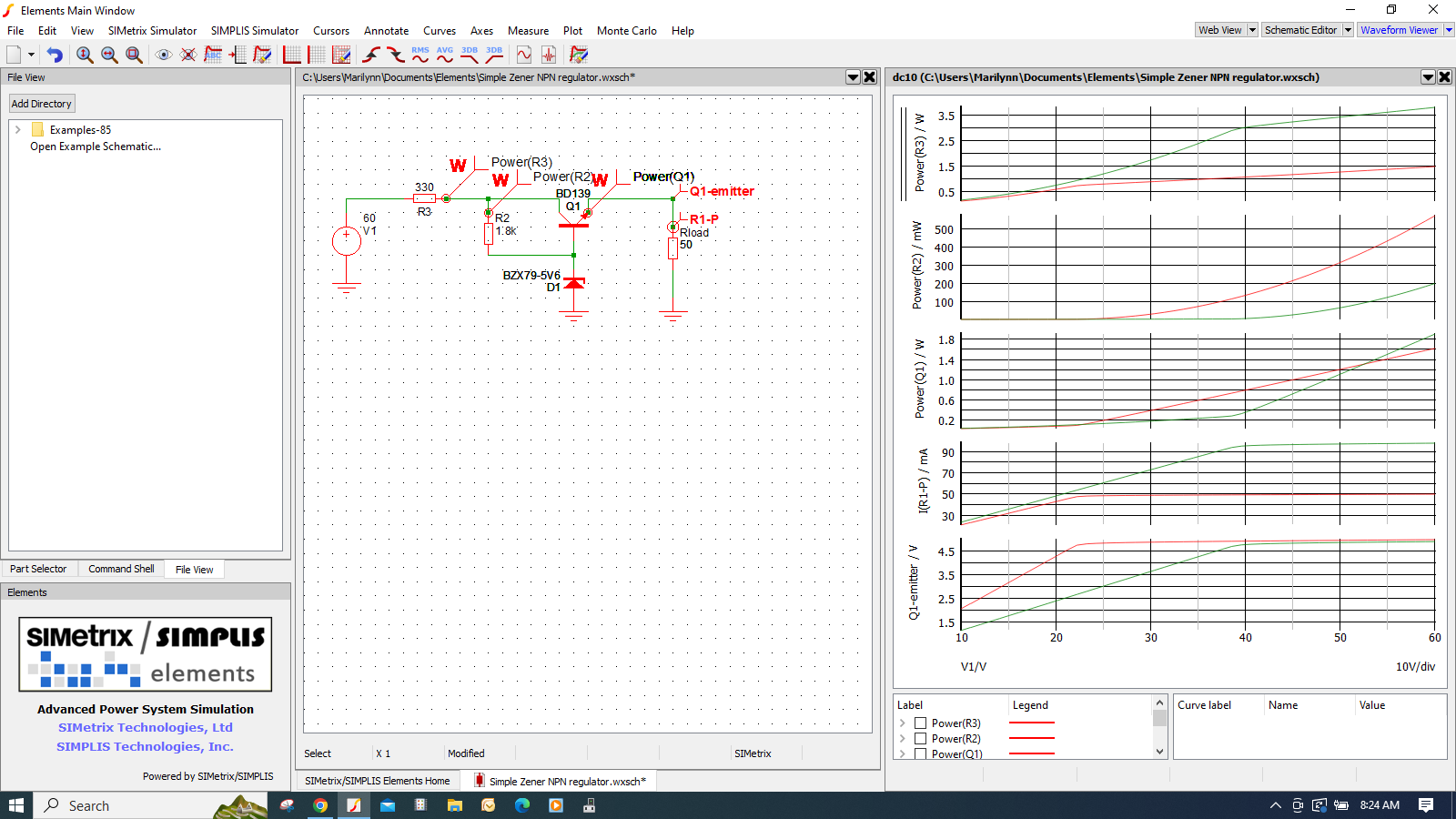Click the Power(R3) red legend line

tap(1032, 723)
